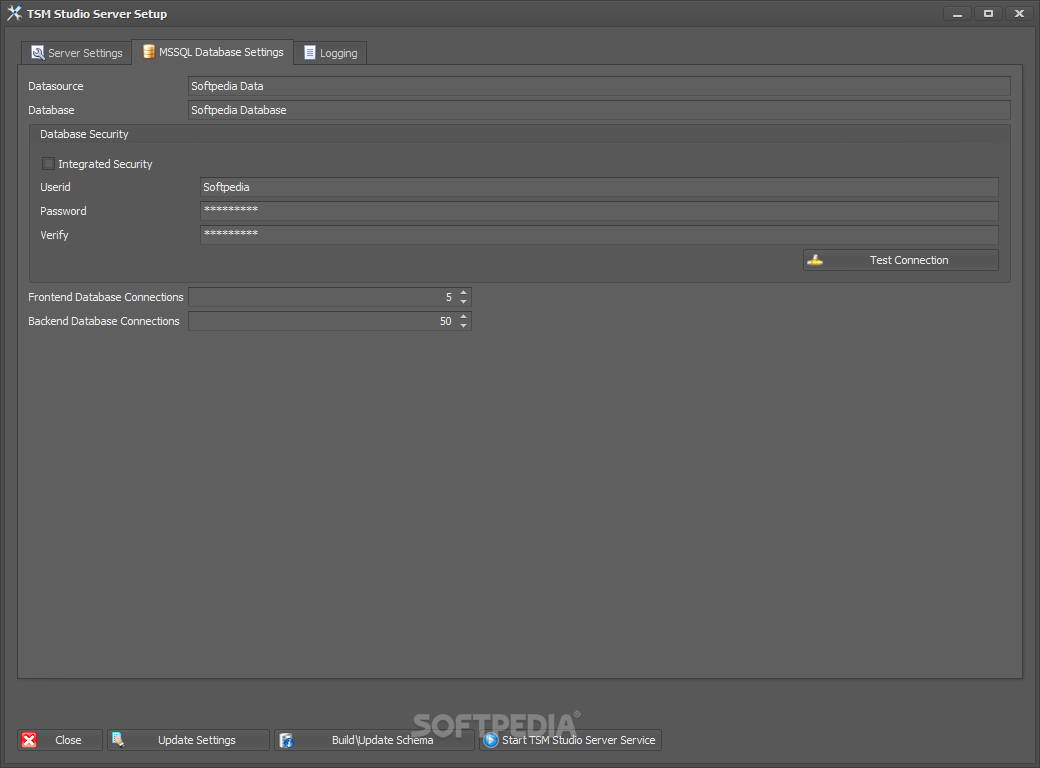Click the MSSQL database cylinder icon
Screen dimensions: 1040x768
click(149, 52)
